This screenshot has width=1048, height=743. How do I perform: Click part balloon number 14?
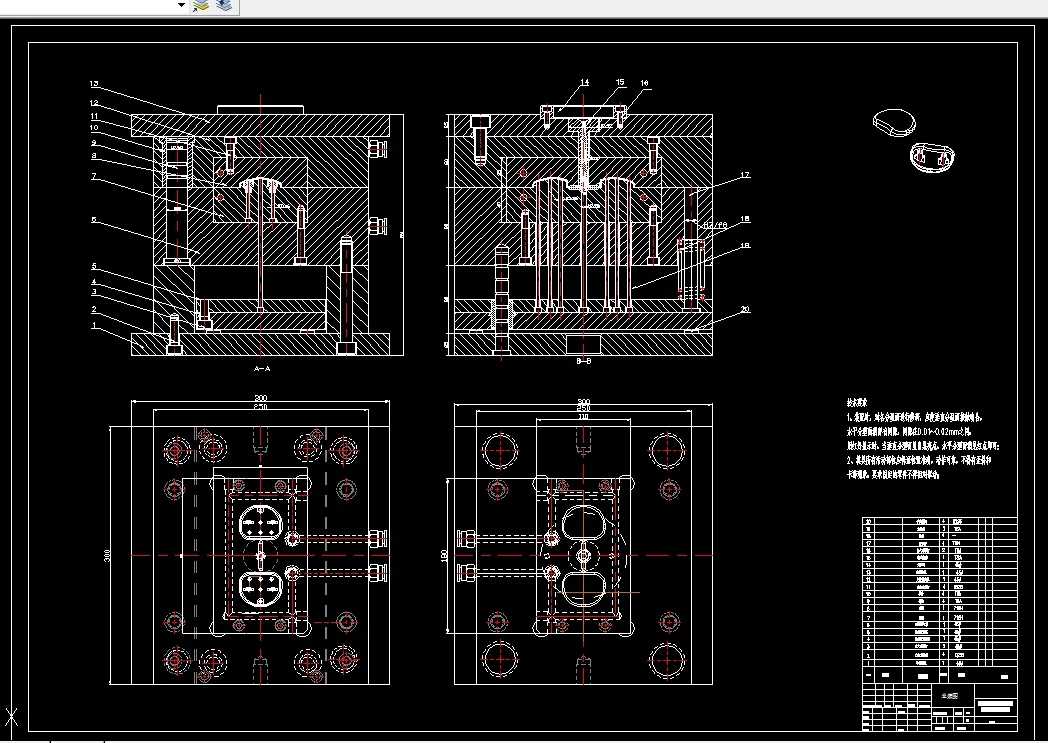click(585, 83)
